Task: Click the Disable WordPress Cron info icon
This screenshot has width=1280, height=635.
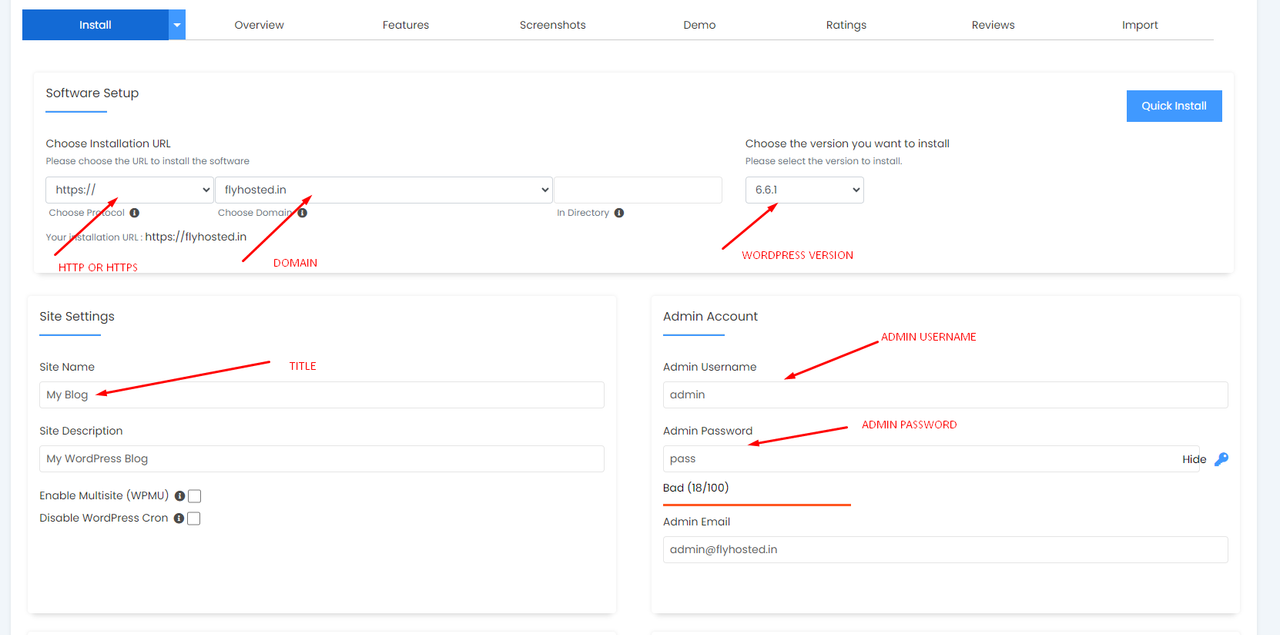Action: point(179,519)
